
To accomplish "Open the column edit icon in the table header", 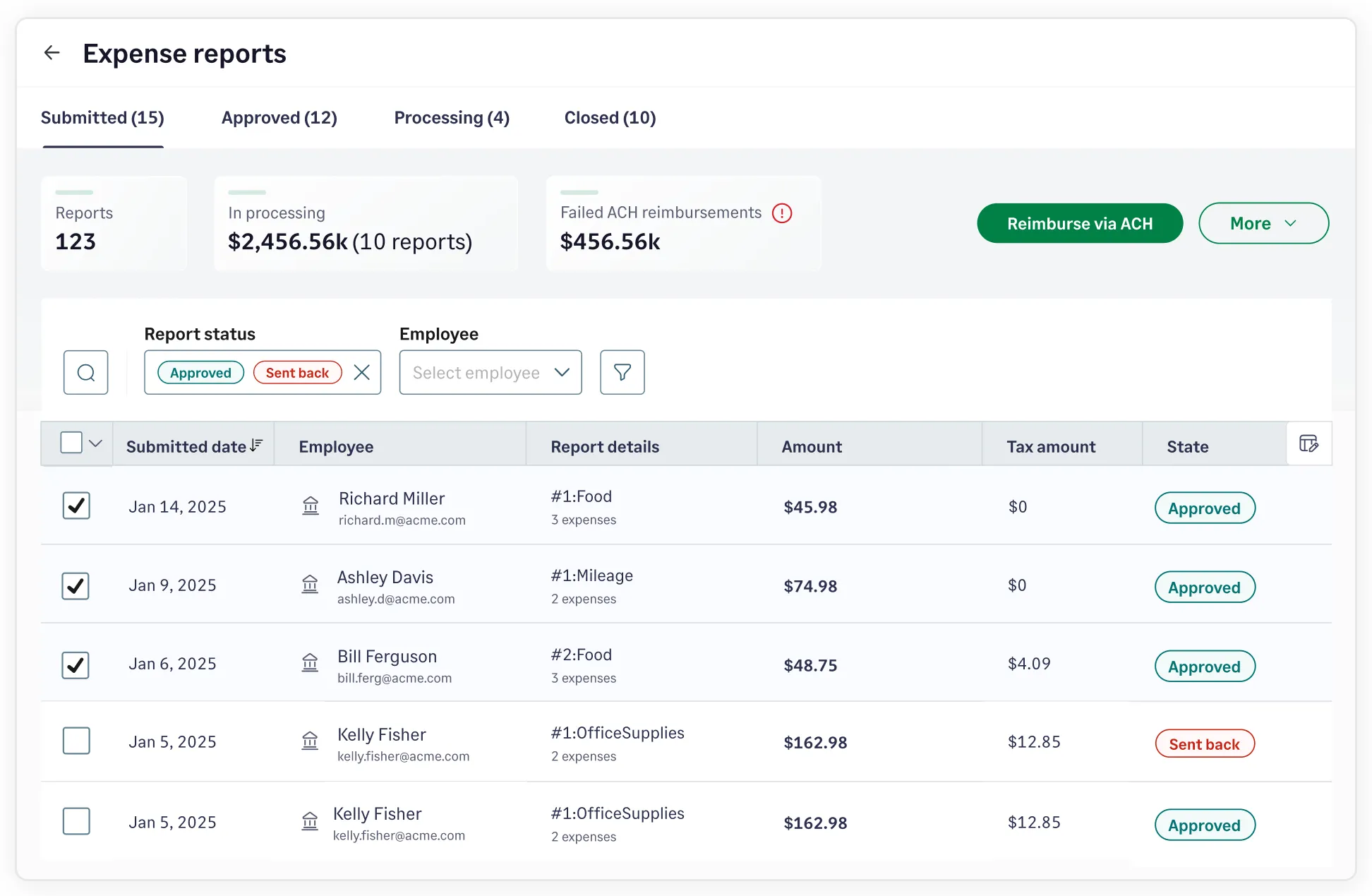I will [1309, 443].
